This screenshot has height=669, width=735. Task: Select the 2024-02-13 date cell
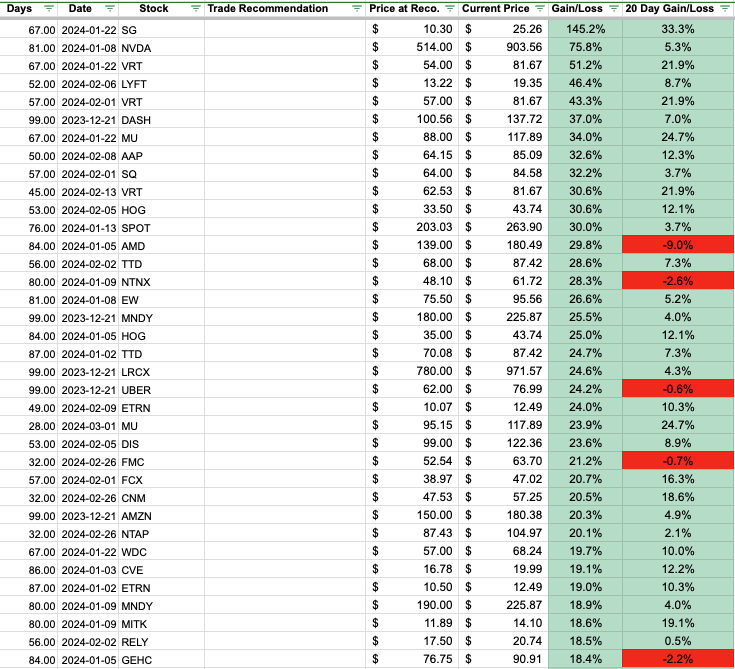pyautogui.click(x=88, y=192)
